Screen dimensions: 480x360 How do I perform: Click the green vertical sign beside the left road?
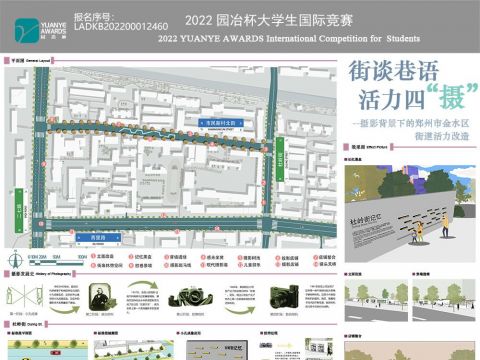click(x=19, y=211)
